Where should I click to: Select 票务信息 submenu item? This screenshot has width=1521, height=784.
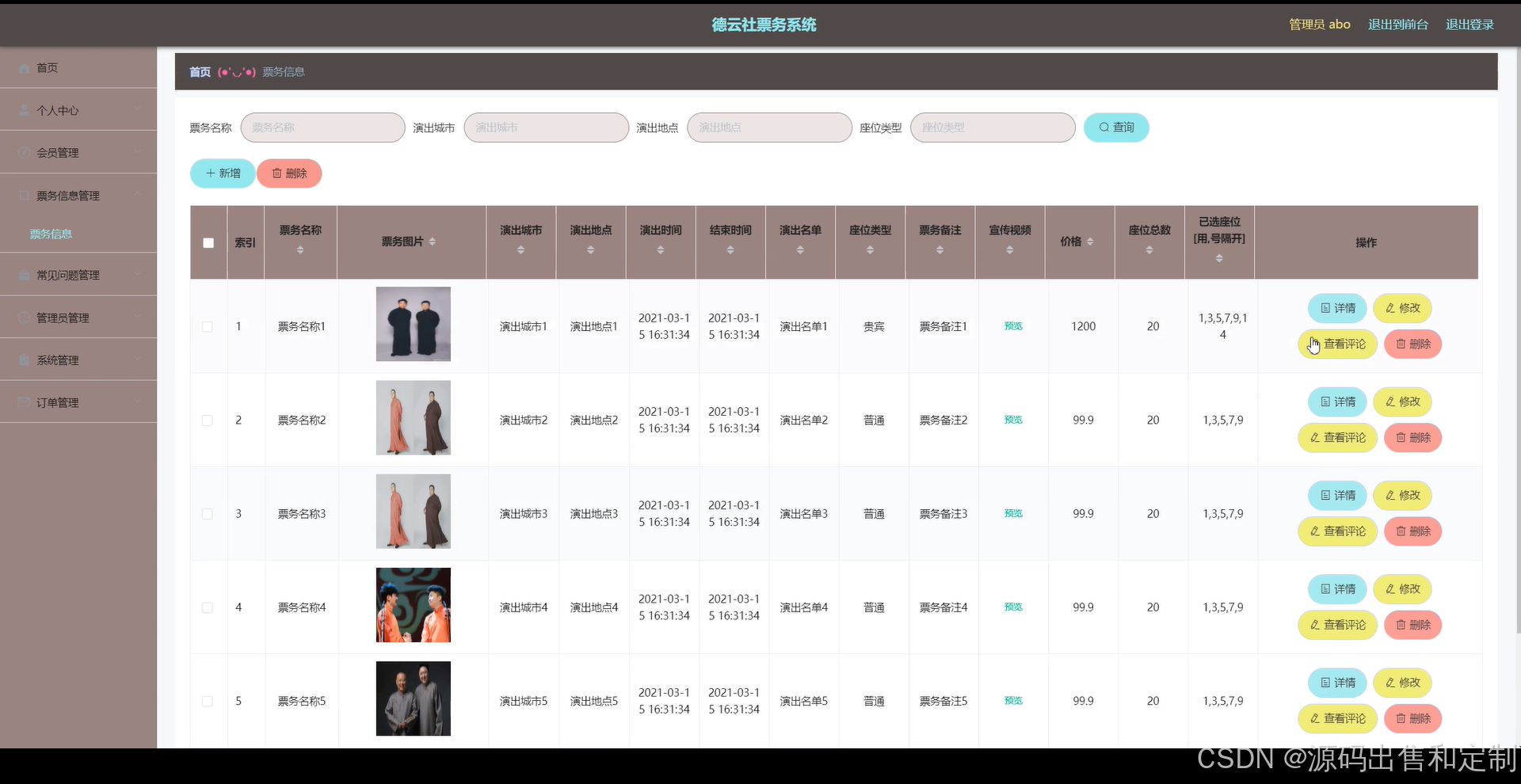(x=51, y=234)
